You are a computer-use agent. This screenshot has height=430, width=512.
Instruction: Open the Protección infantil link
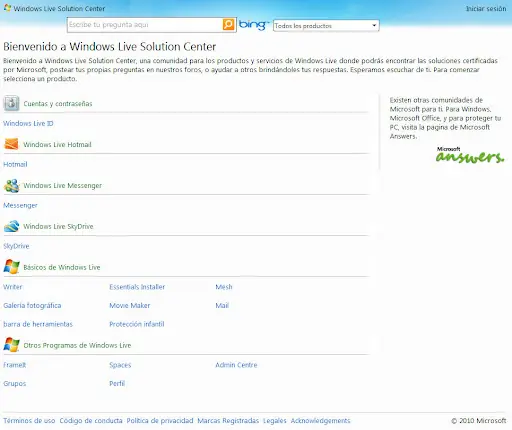tap(137, 324)
